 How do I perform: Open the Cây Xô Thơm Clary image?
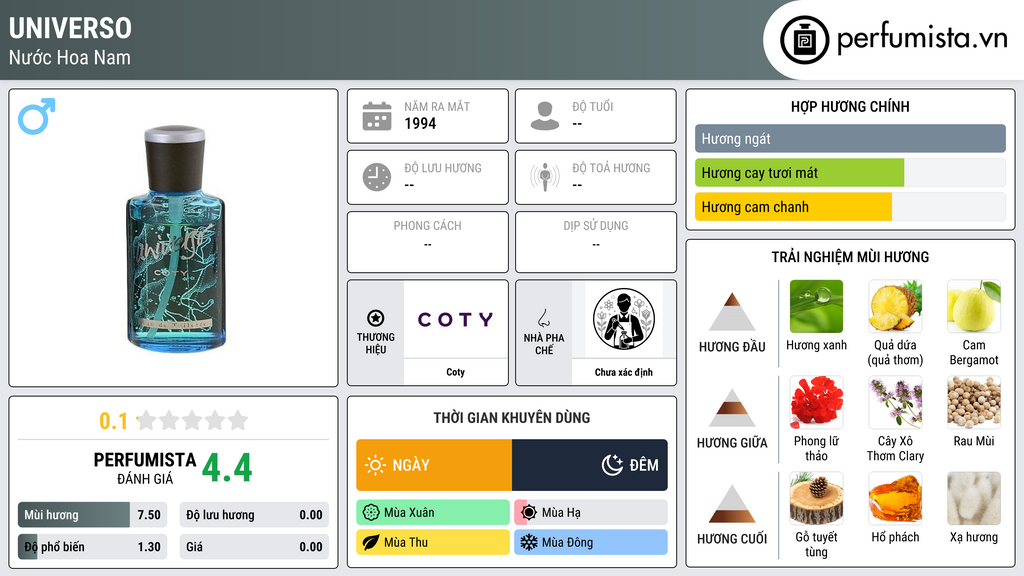[895, 402]
